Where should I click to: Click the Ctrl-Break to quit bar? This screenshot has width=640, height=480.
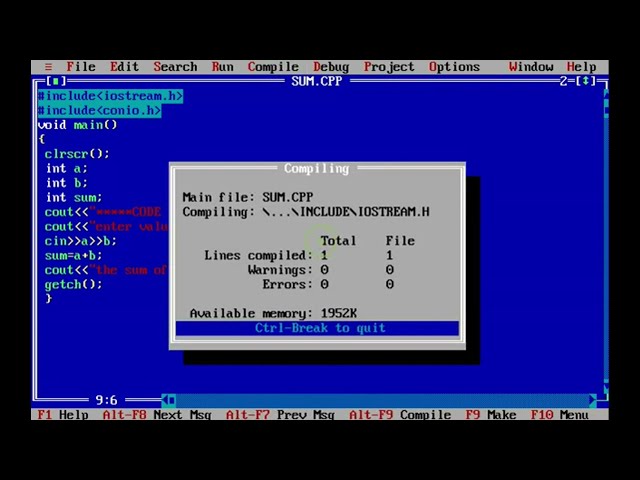pyautogui.click(x=317, y=328)
